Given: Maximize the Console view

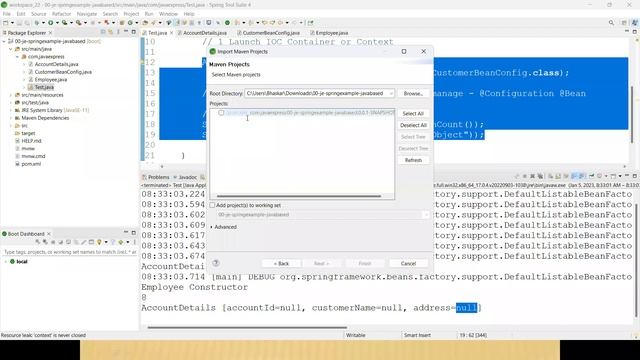Looking at the screenshot, I should pos(635,176).
